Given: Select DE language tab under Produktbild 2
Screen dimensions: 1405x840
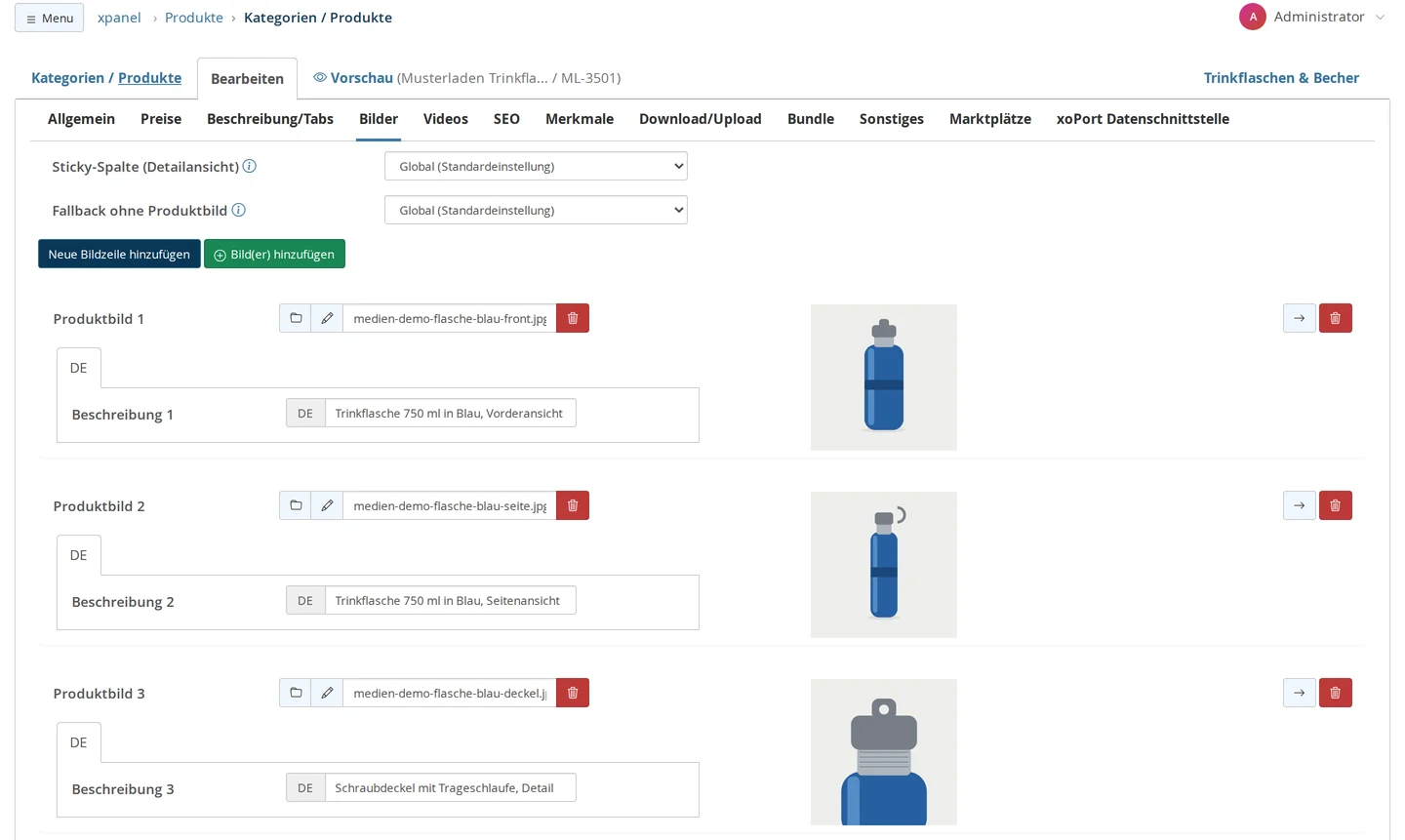Looking at the screenshot, I should click(79, 555).
